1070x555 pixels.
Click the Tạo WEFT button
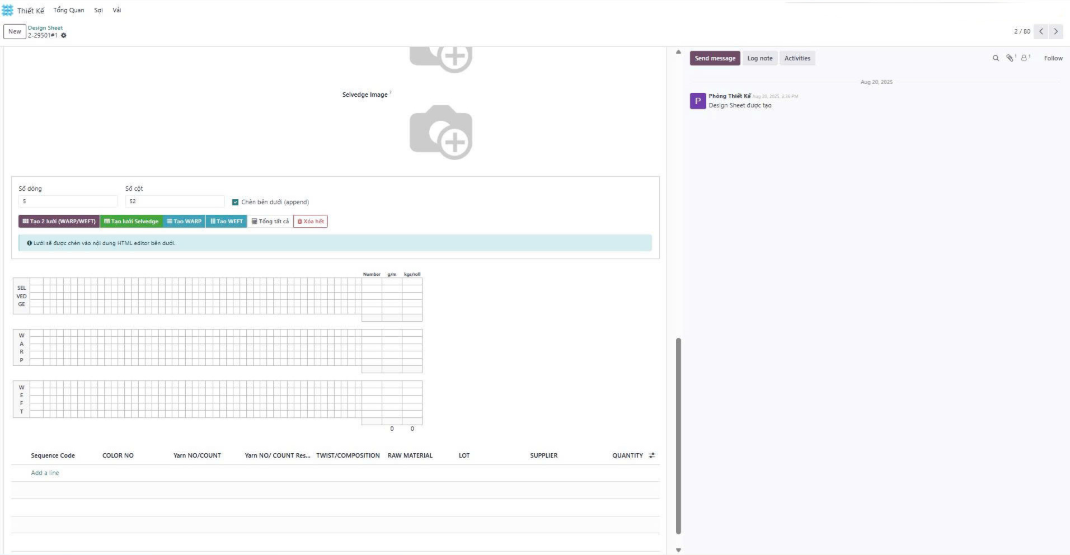click(x=226, y=221)
